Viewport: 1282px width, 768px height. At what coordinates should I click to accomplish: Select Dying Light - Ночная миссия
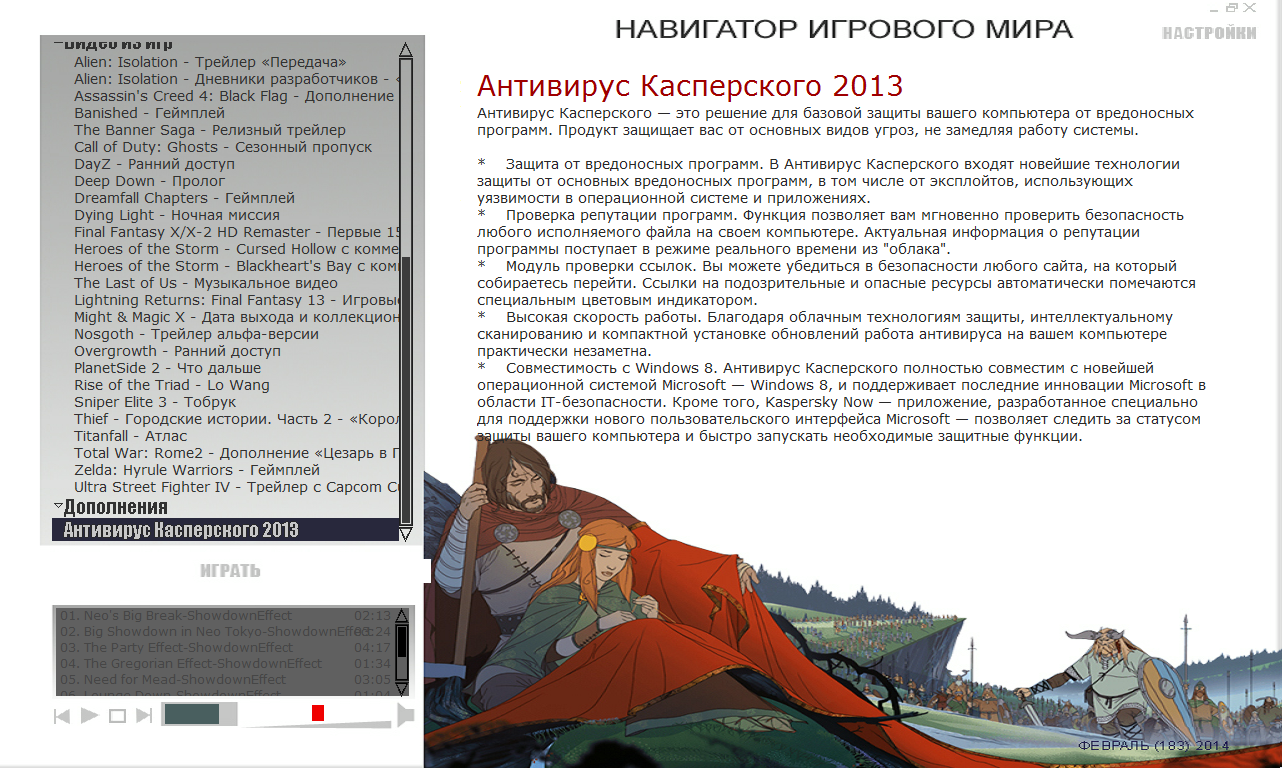(x=177, y=215)
